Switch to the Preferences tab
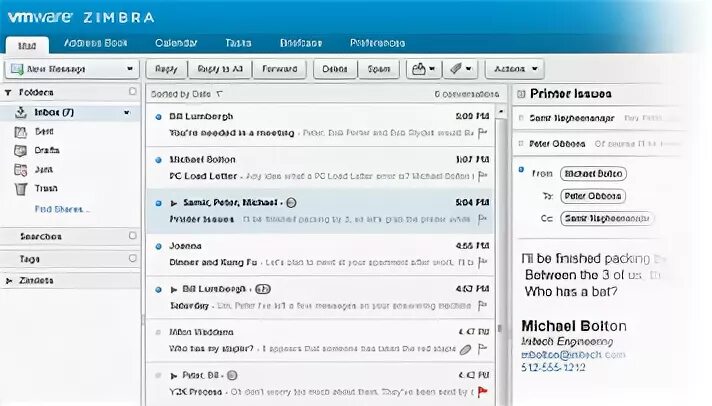The width and height of the screenshot is (712, 406). pyautogui.click(x=377, y=43)
